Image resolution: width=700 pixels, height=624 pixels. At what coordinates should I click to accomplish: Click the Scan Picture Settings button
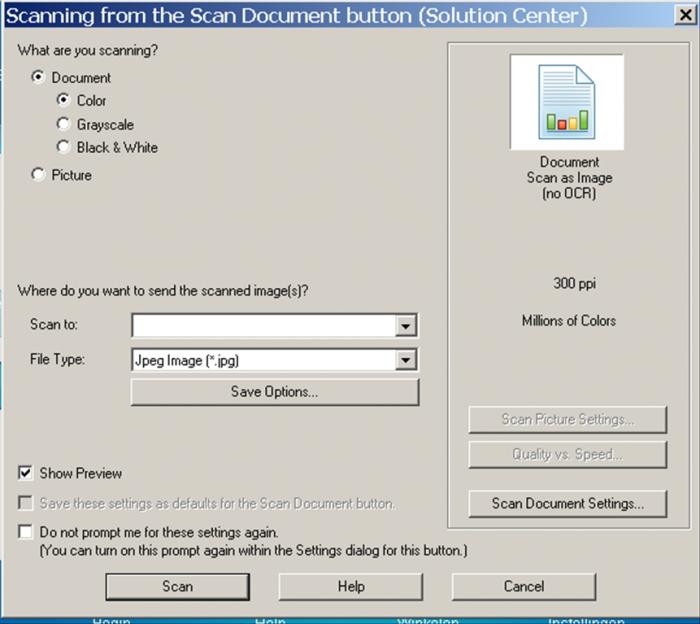[568, 419]
